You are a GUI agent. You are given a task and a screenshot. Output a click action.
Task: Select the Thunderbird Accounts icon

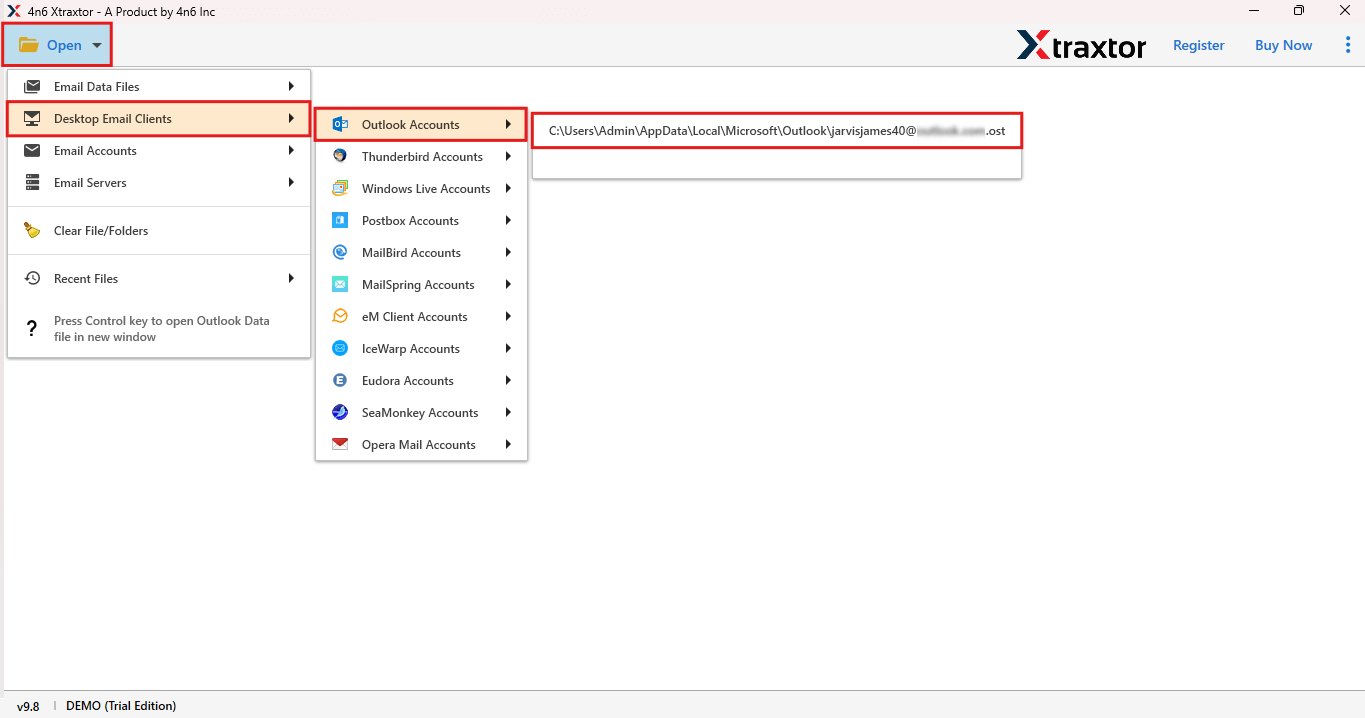pyautogui.click(x=341, y=156)
